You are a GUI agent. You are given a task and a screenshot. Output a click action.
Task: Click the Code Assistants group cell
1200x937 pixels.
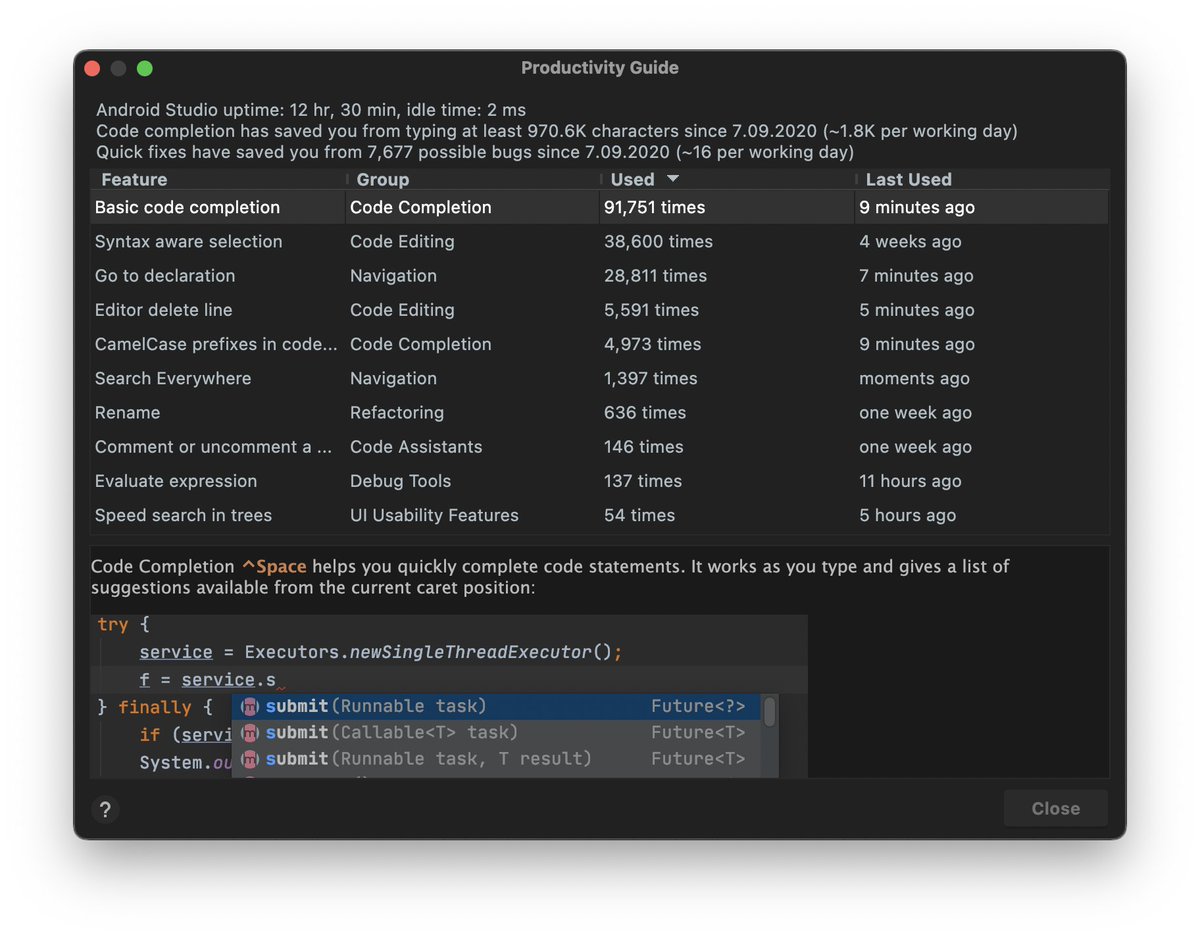pyautogui.click(x=416, y=447)
